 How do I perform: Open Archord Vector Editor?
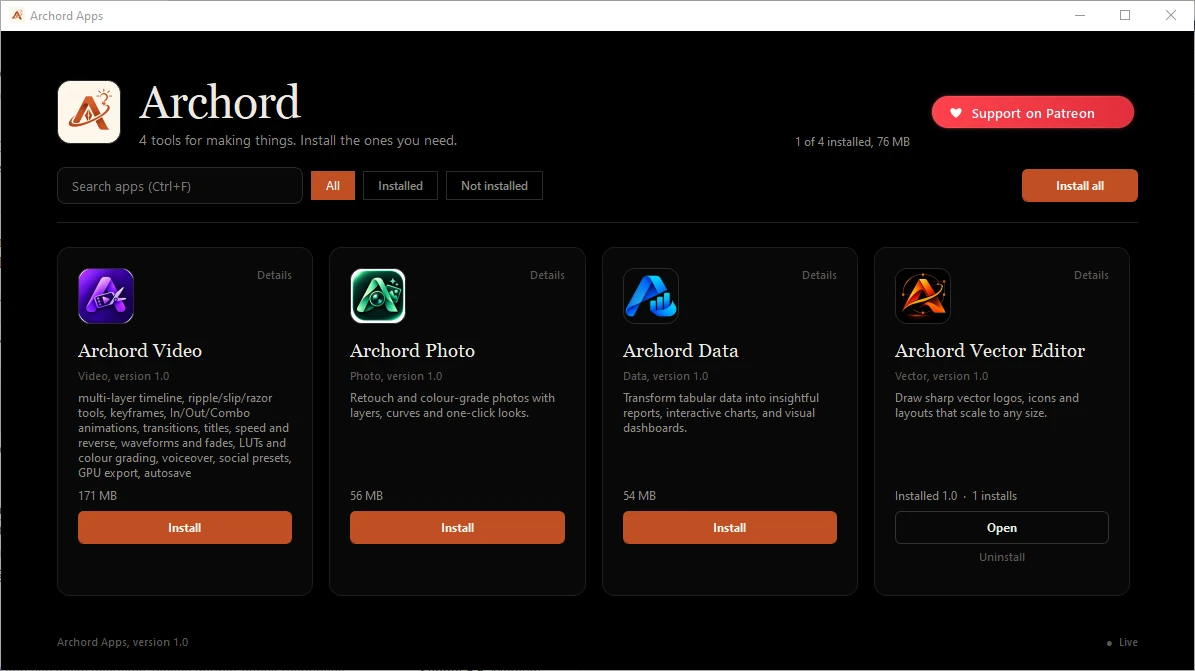(1001, 528)
